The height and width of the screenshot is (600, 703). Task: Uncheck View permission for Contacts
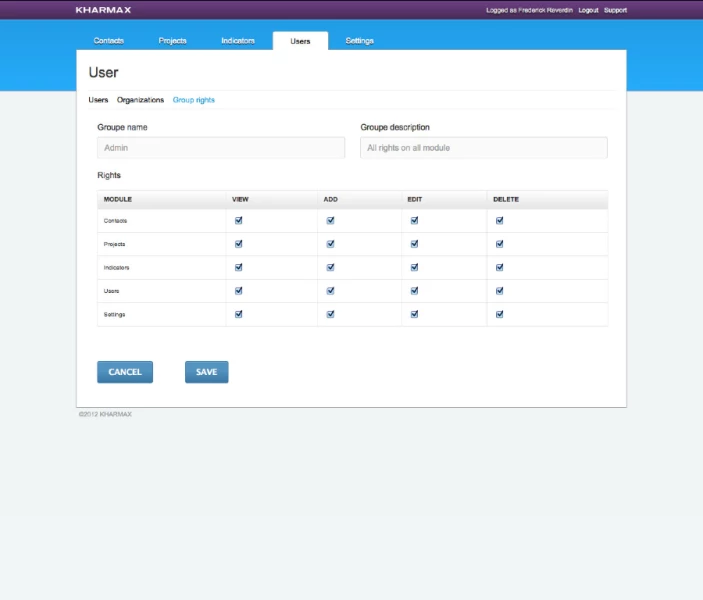coord(238,221)
